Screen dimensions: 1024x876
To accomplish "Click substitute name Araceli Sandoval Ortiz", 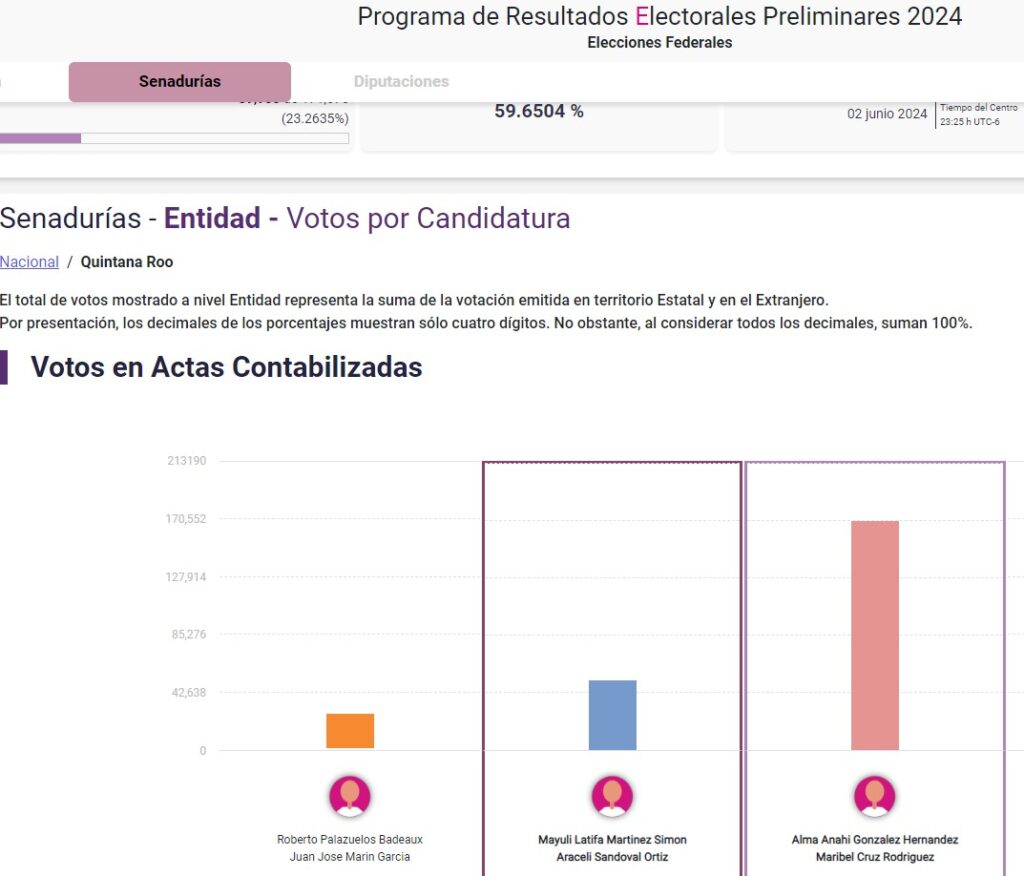I will click(612, 857).
